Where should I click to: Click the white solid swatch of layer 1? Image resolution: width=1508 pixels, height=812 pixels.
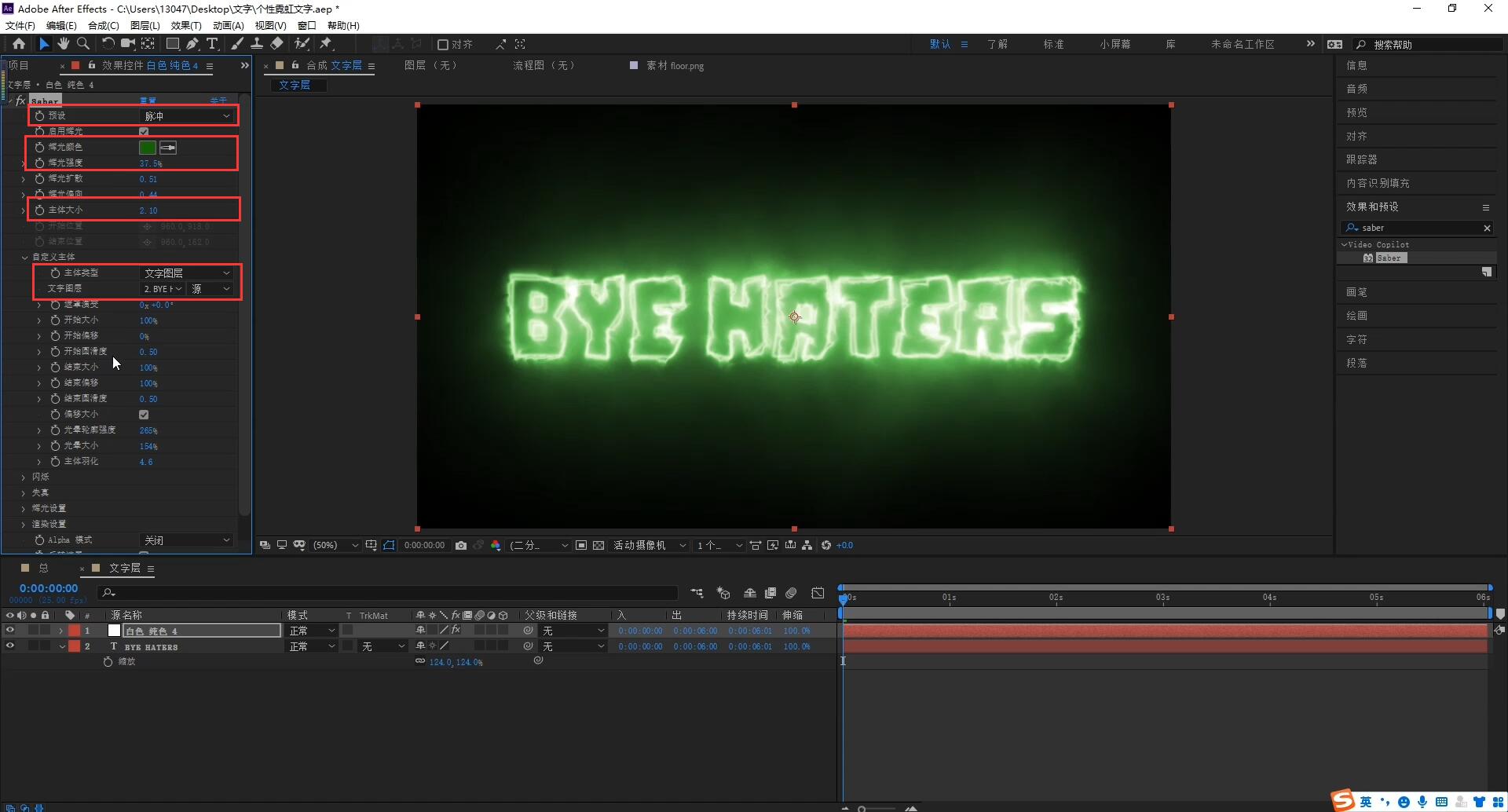click(x=114, y=631)
